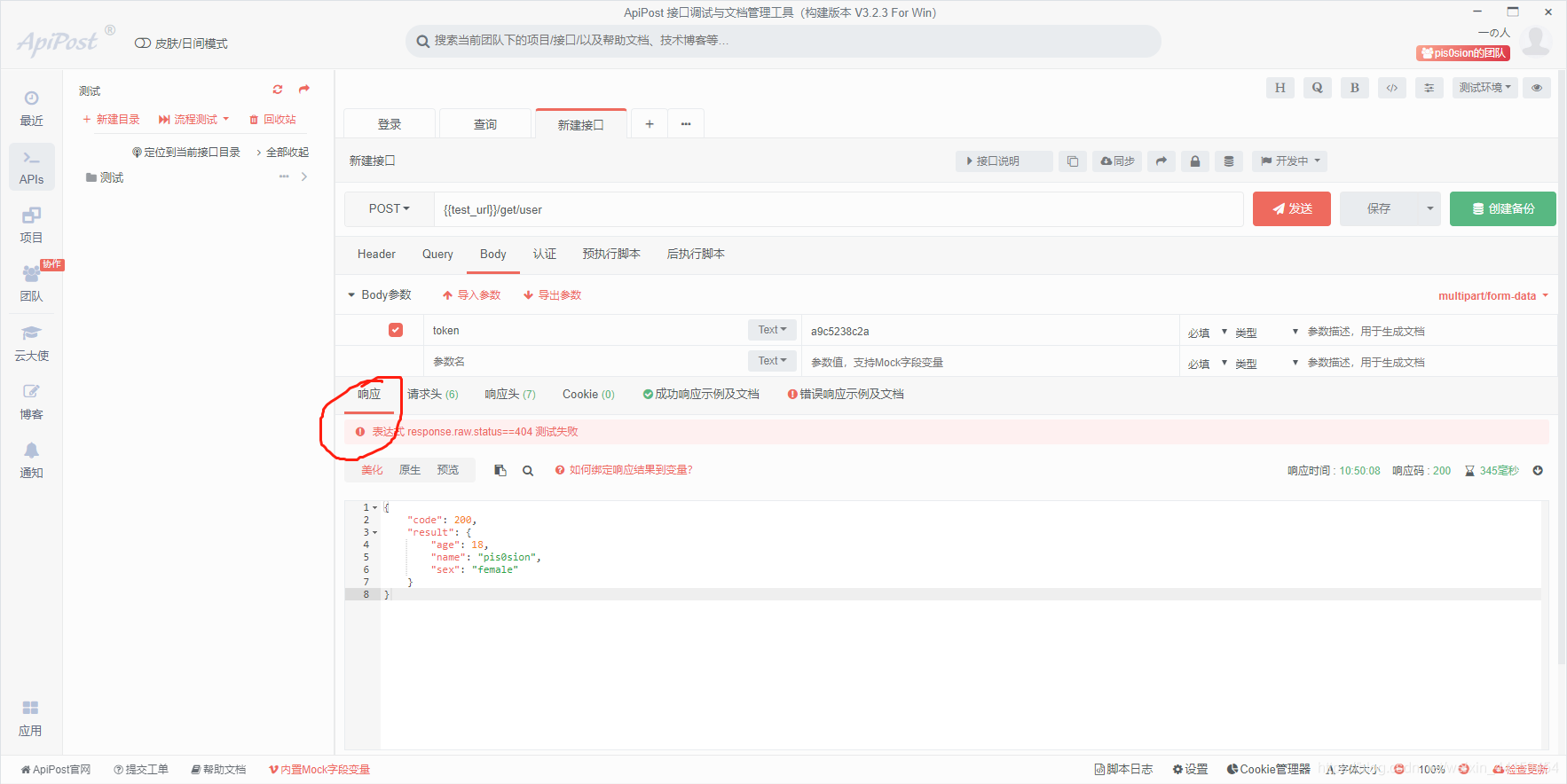Click the copy interface icon
1567x784 pixels.
[1073, 161]
